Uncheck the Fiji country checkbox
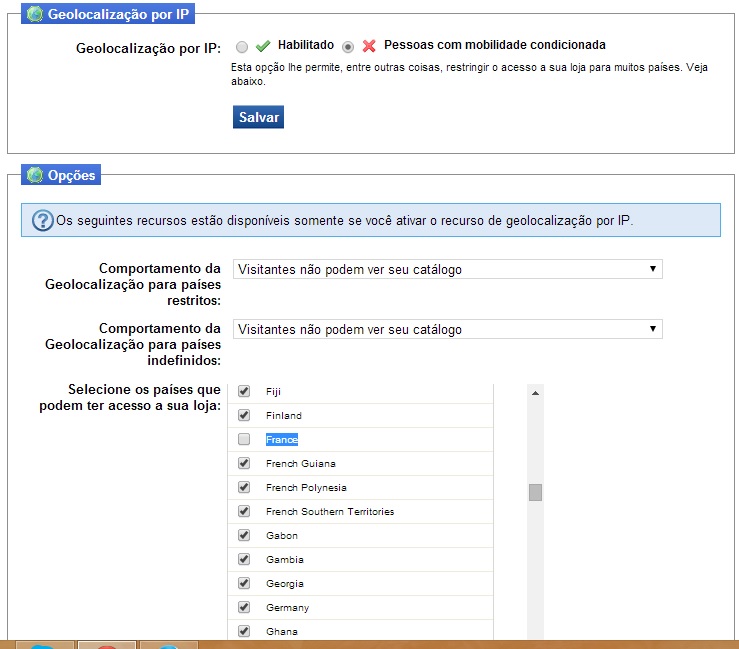 pos(244,392)
